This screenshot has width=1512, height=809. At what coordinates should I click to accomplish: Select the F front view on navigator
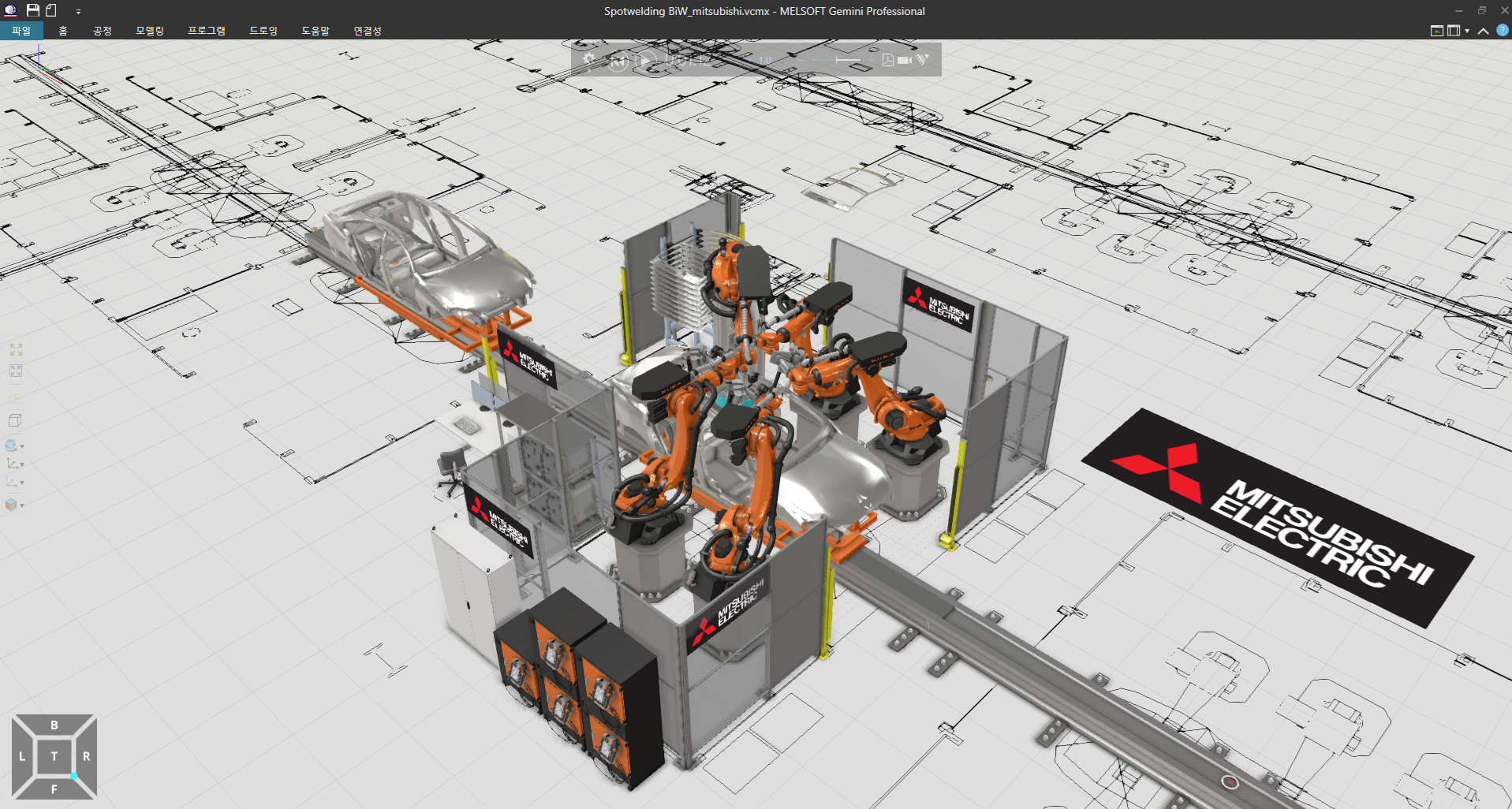54,788
